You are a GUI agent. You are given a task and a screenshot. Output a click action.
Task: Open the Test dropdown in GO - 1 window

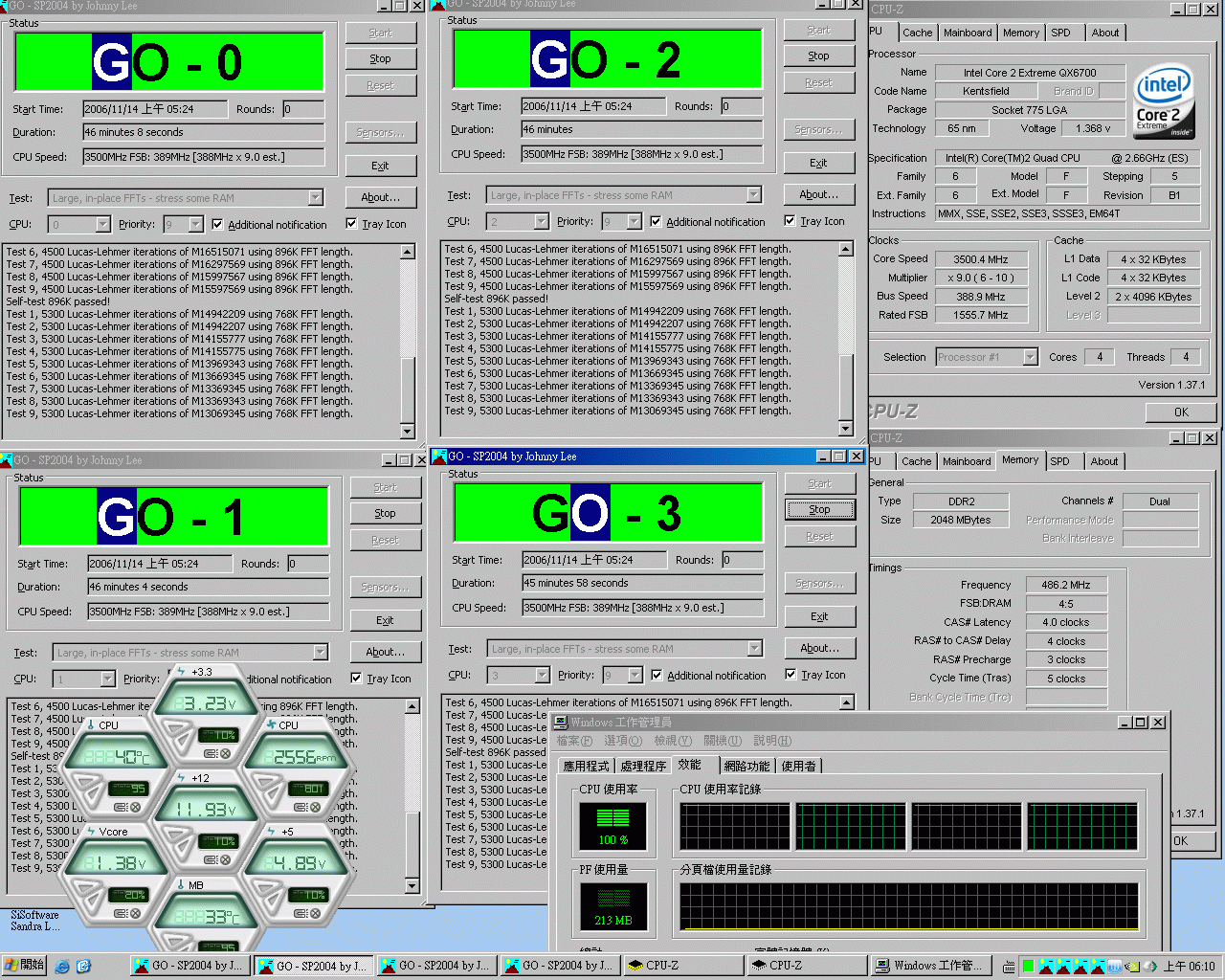321,653
